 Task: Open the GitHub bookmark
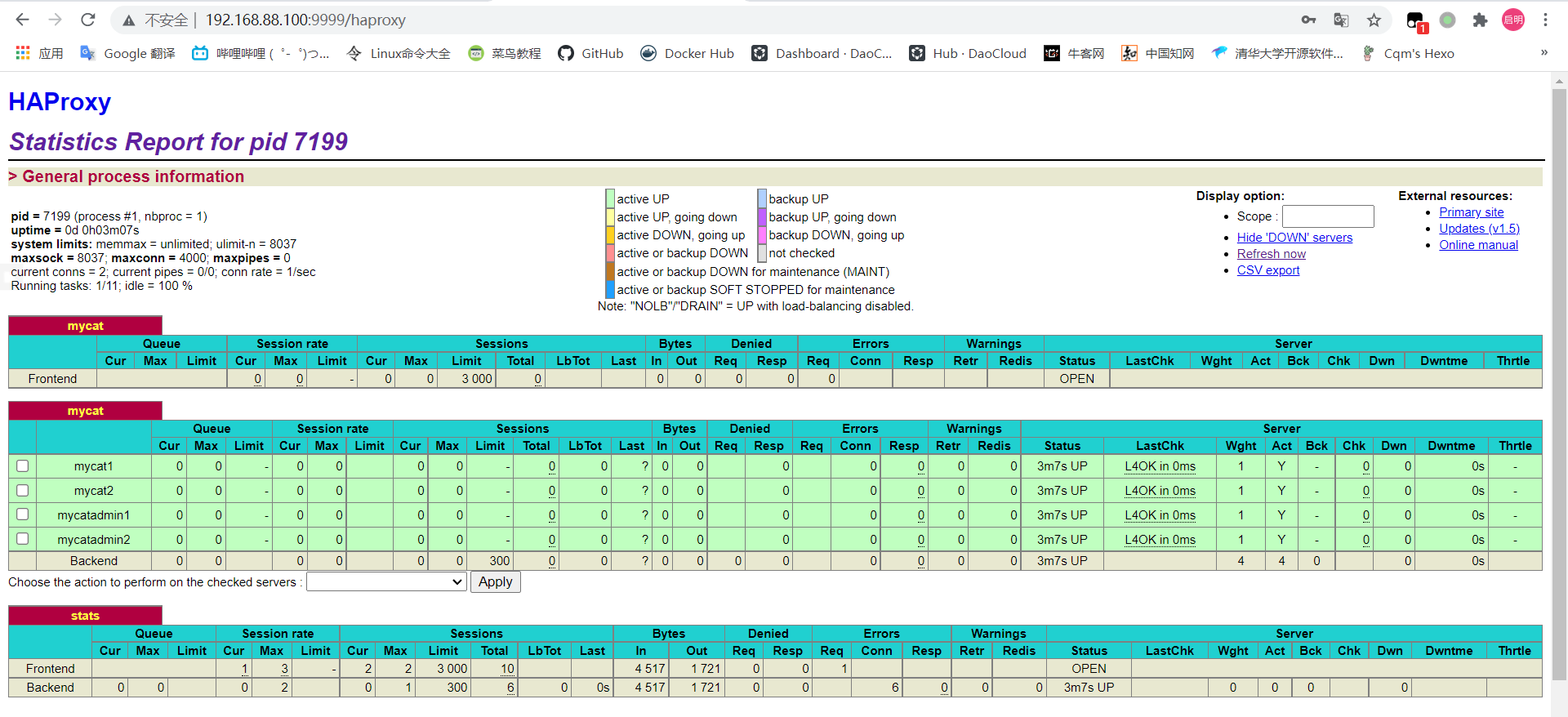coord(590,53)
